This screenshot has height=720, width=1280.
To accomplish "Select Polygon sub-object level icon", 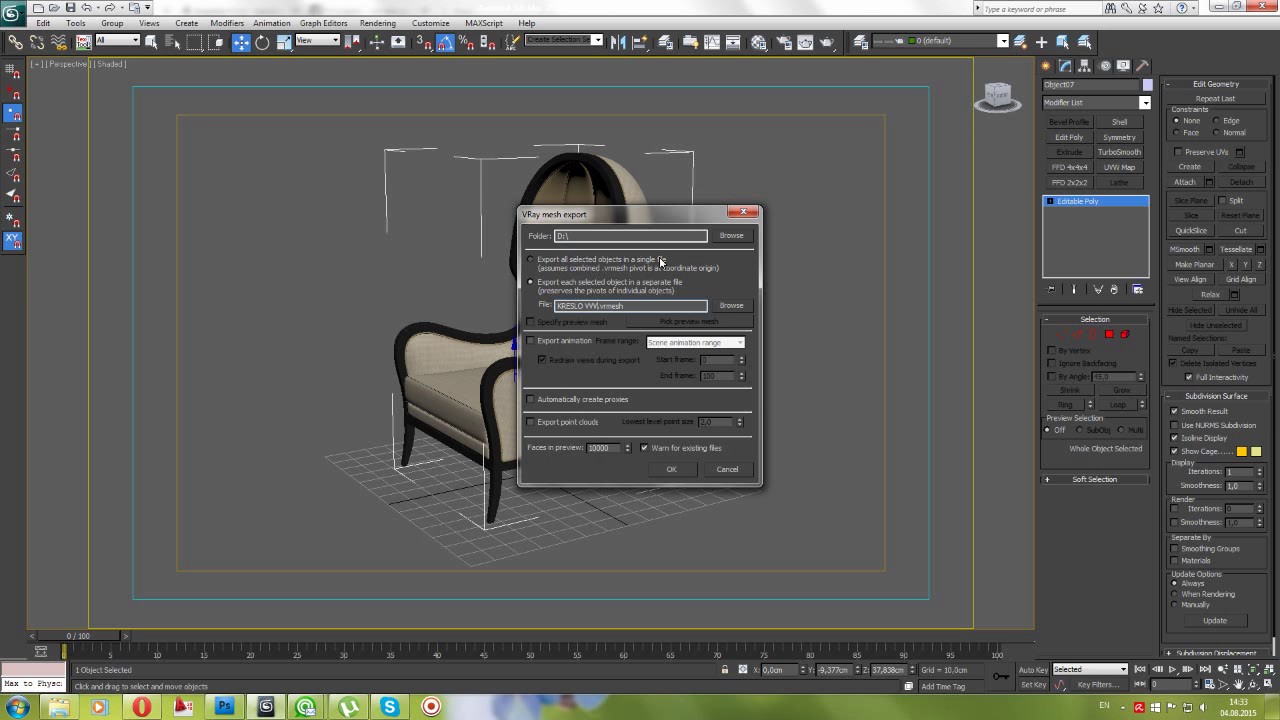I will coord(1109,334).
